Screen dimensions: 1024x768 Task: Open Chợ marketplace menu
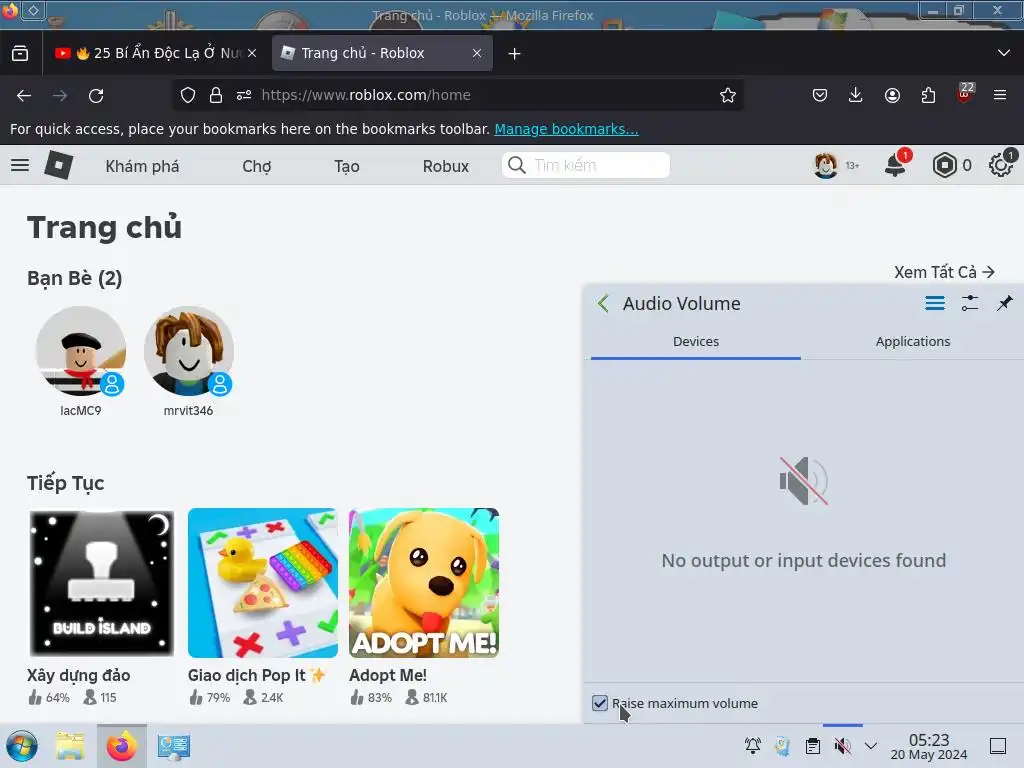pos(257,167)
